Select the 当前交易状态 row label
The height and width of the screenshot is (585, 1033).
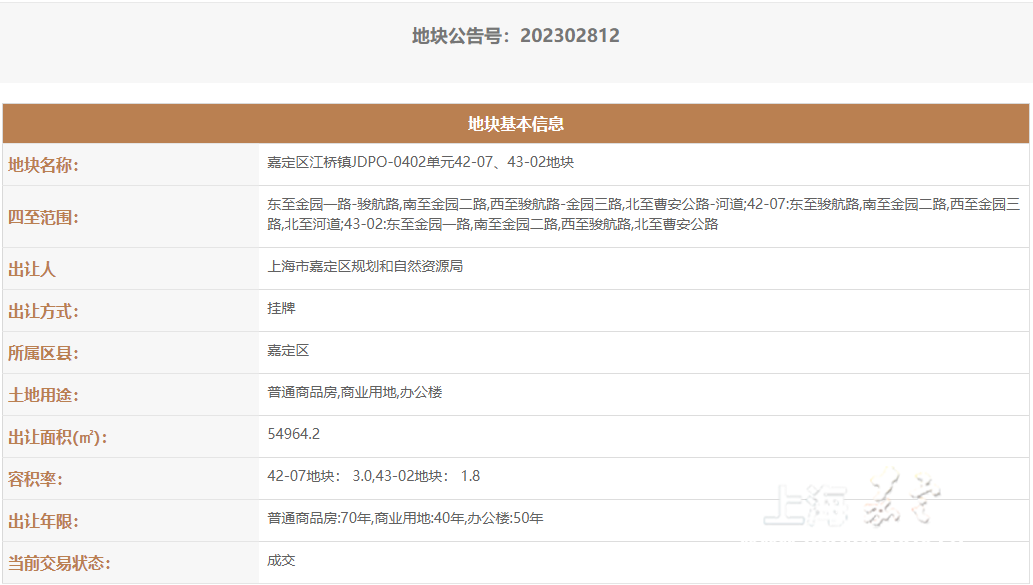(x=58, y=563)
